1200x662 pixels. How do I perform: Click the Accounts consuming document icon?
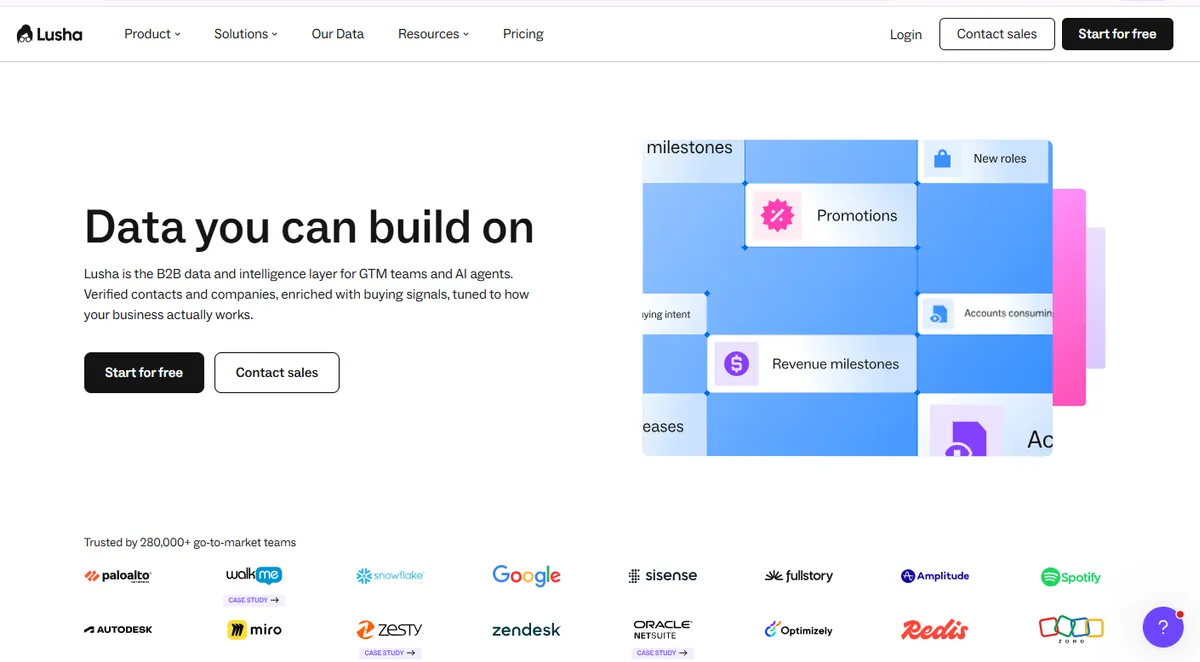coord(937,313)
